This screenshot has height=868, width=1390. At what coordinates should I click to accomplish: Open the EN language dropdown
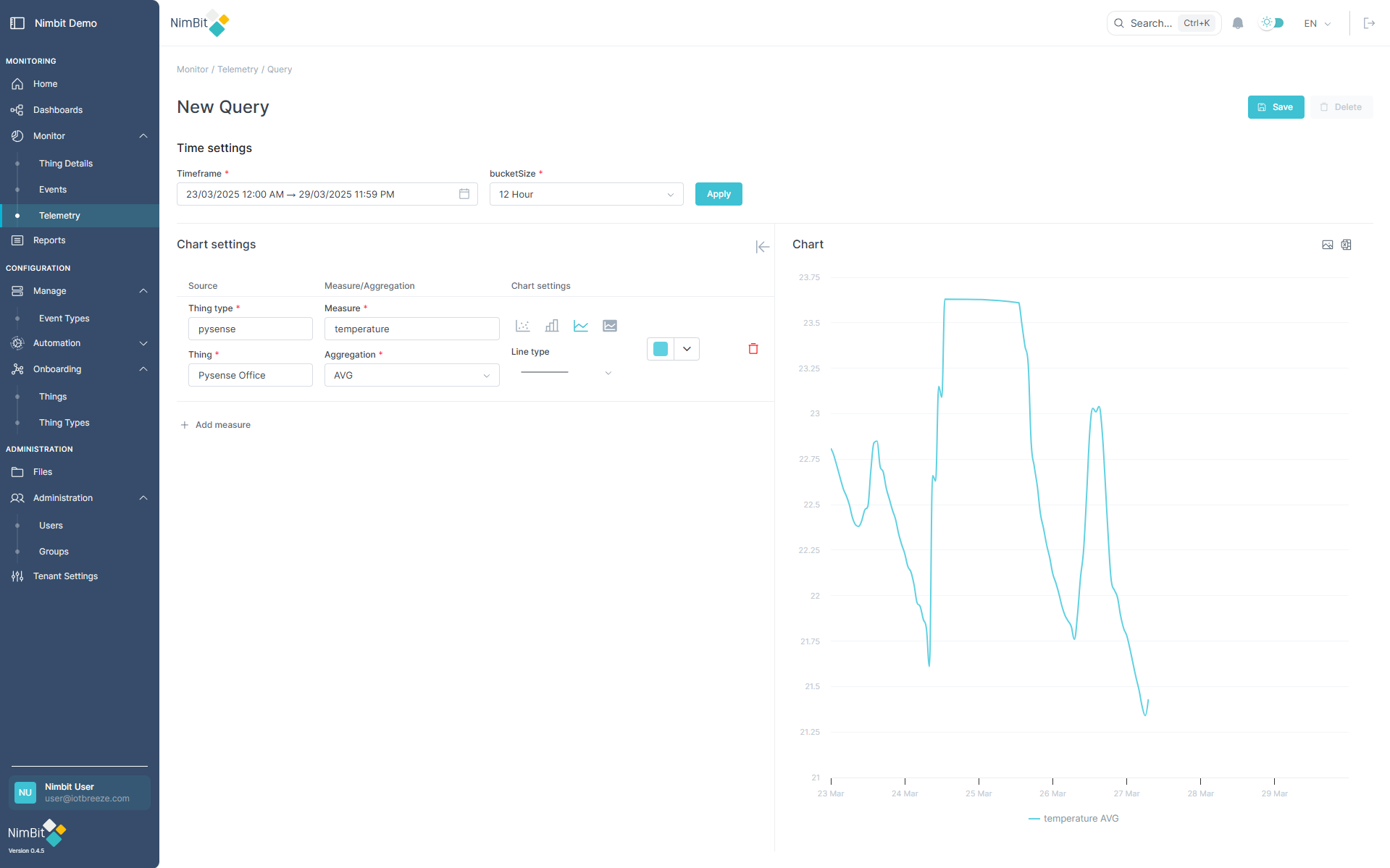coord(1316,23)
